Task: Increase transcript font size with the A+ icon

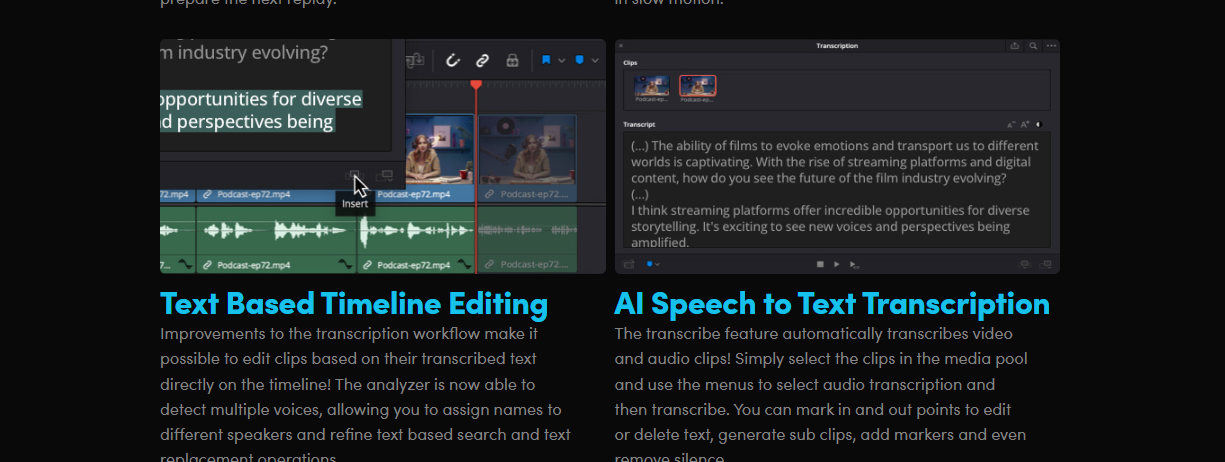Action: (x=1025, y=125)
